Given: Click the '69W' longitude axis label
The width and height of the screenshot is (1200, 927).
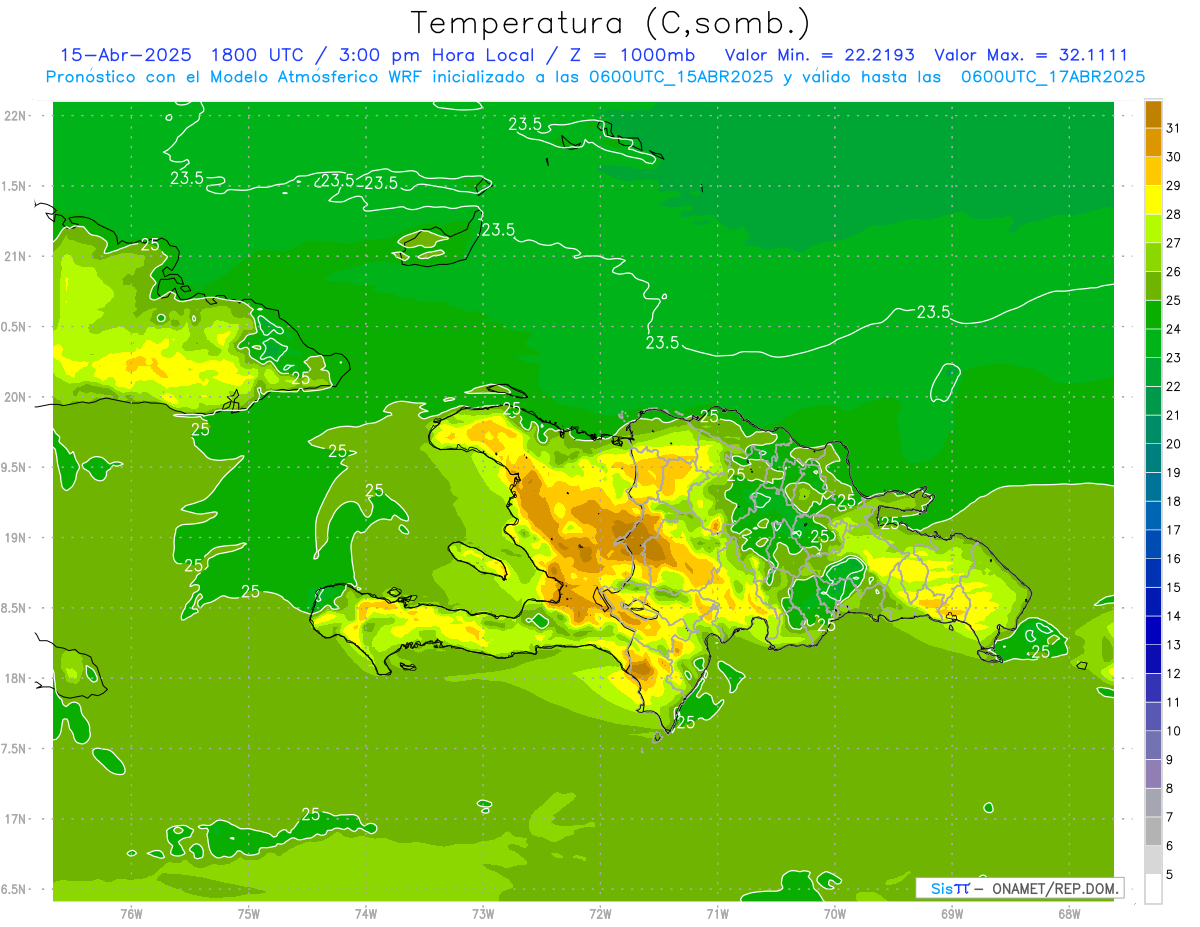Looking at the screenshot, I should click(952, 914).
